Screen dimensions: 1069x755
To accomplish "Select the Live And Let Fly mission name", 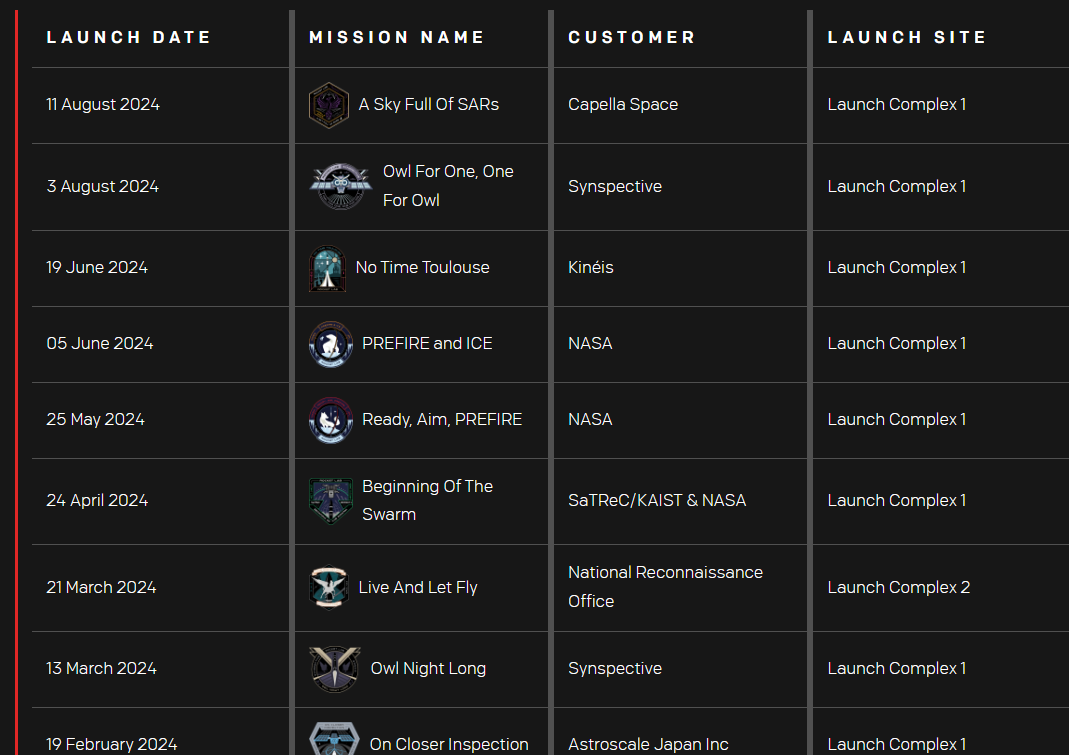I will [x=418, y=588].
